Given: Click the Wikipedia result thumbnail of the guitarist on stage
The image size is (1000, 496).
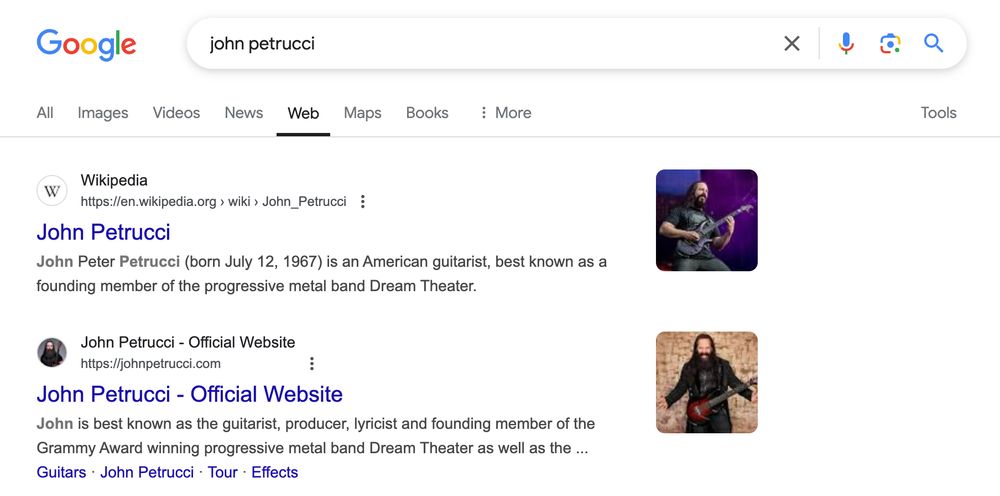Looking at the screenshot, I should point(707,220).
